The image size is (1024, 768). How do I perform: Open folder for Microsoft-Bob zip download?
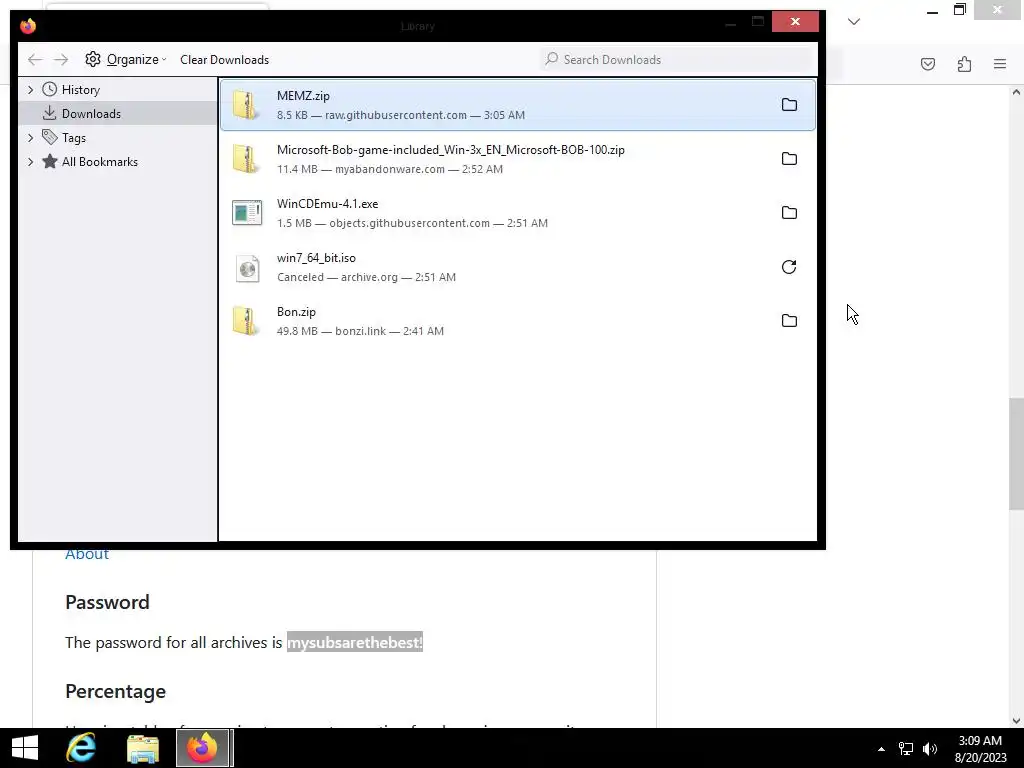(789, 159)
